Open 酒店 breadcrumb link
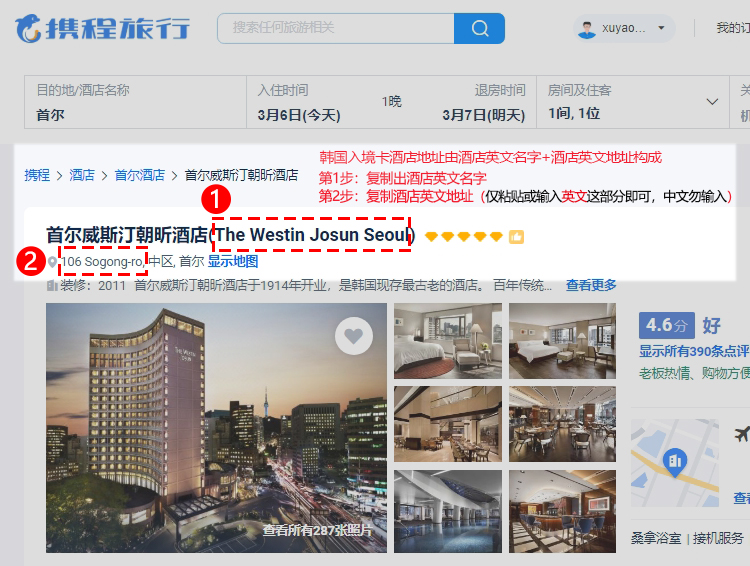The height and width of the screenshot is (566, 750). click(x=82, y=175)
